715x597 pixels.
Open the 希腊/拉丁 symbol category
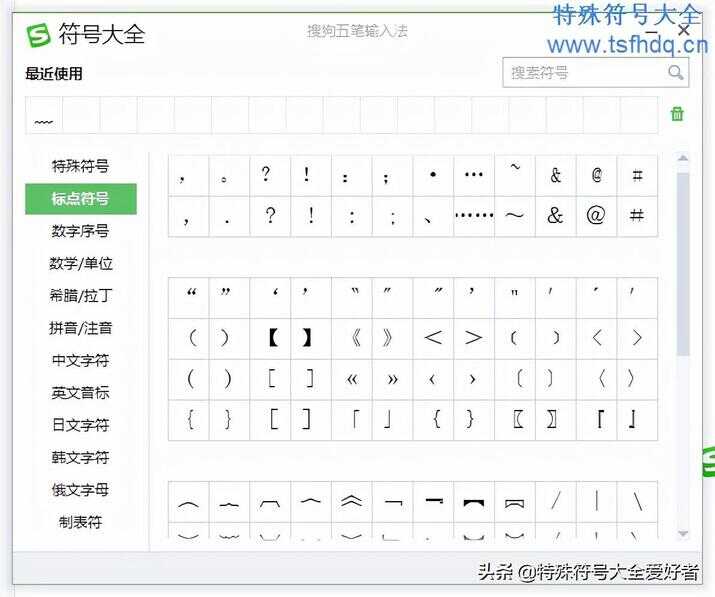click(x=81, y=295)
